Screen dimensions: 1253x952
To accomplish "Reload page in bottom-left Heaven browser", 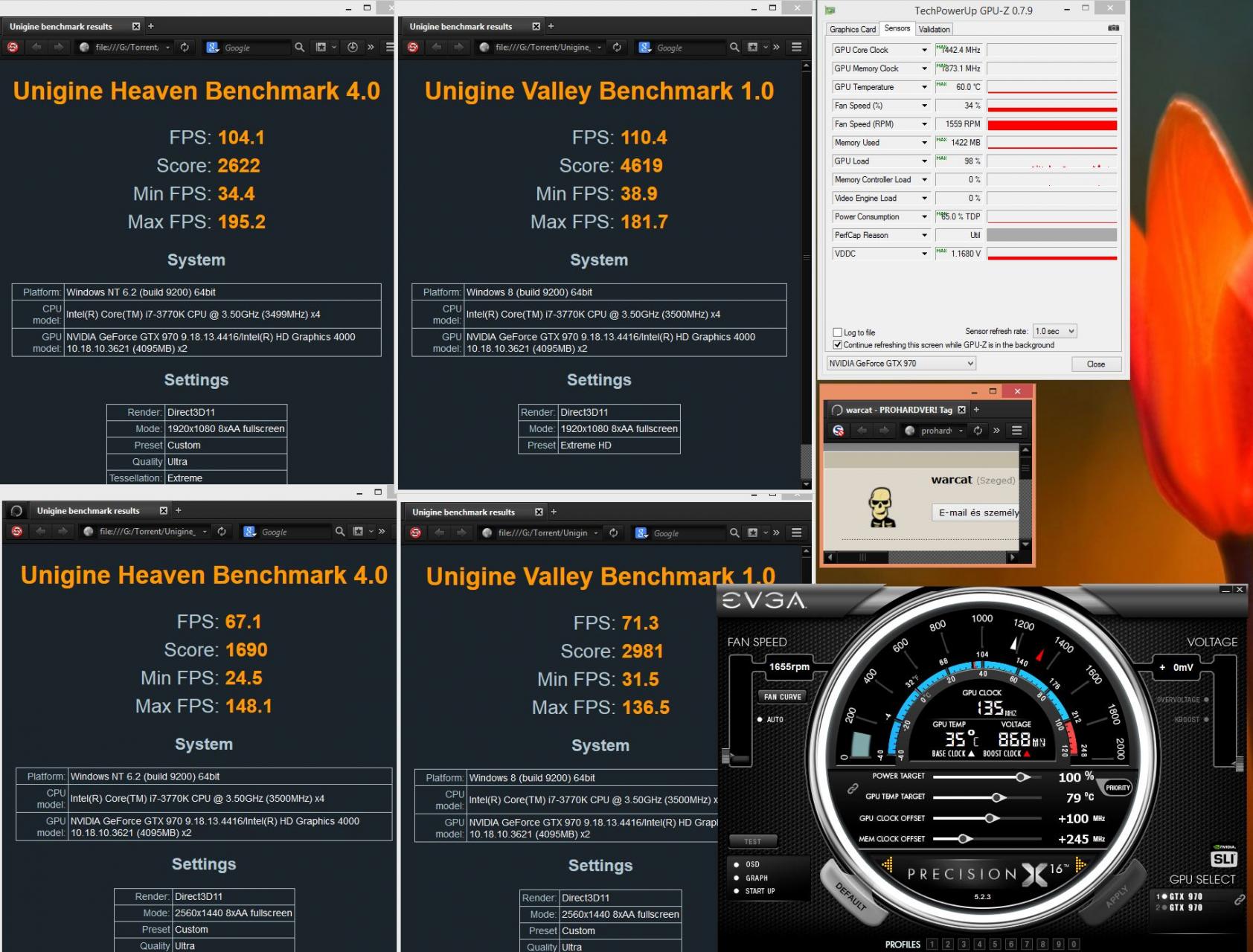I will click(x=222, y=531).
